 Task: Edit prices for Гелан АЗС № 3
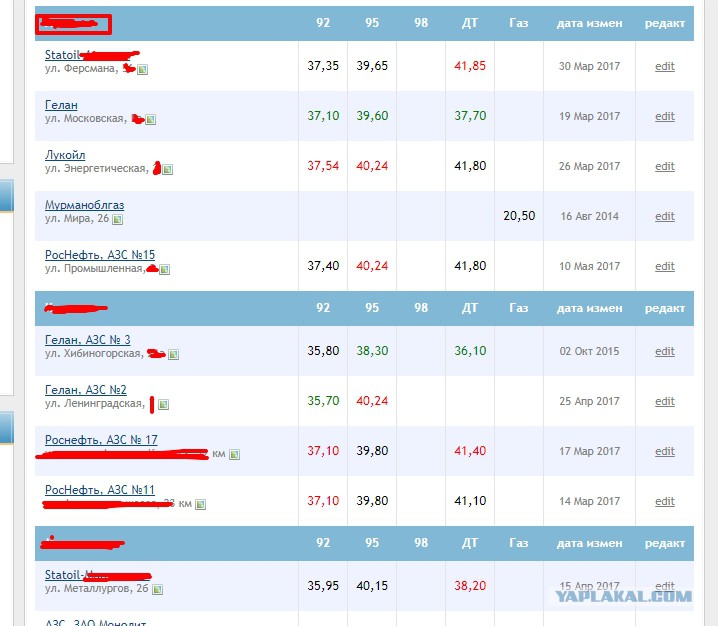point(664,351)
